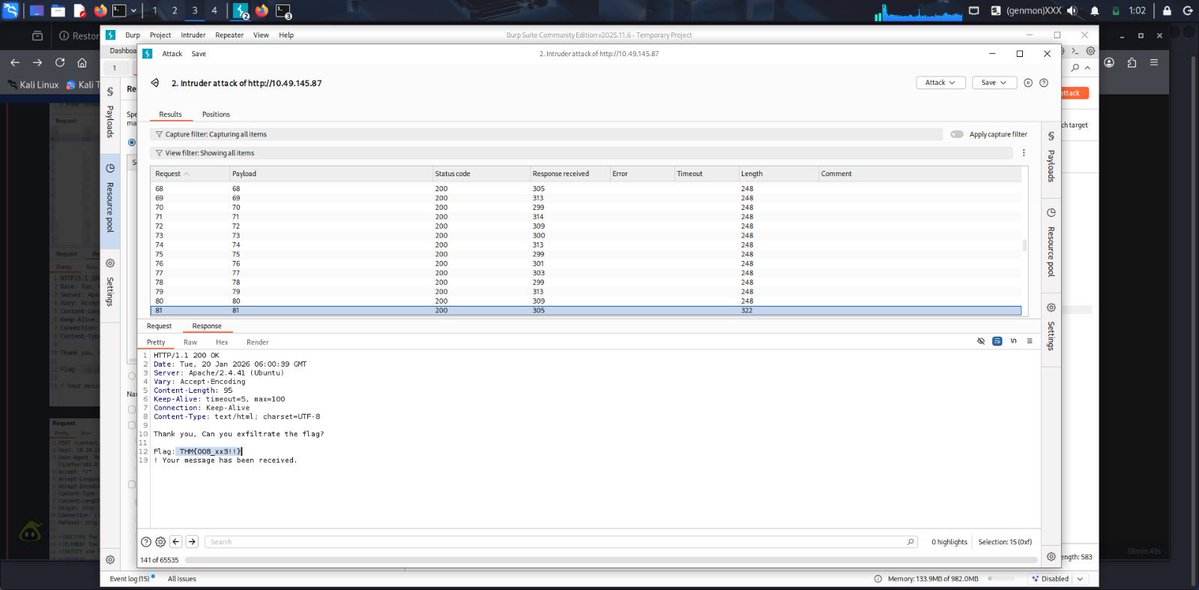Go to previous search match arrow
Screen dimensions: 1199x590
click(x=176, y=542)
